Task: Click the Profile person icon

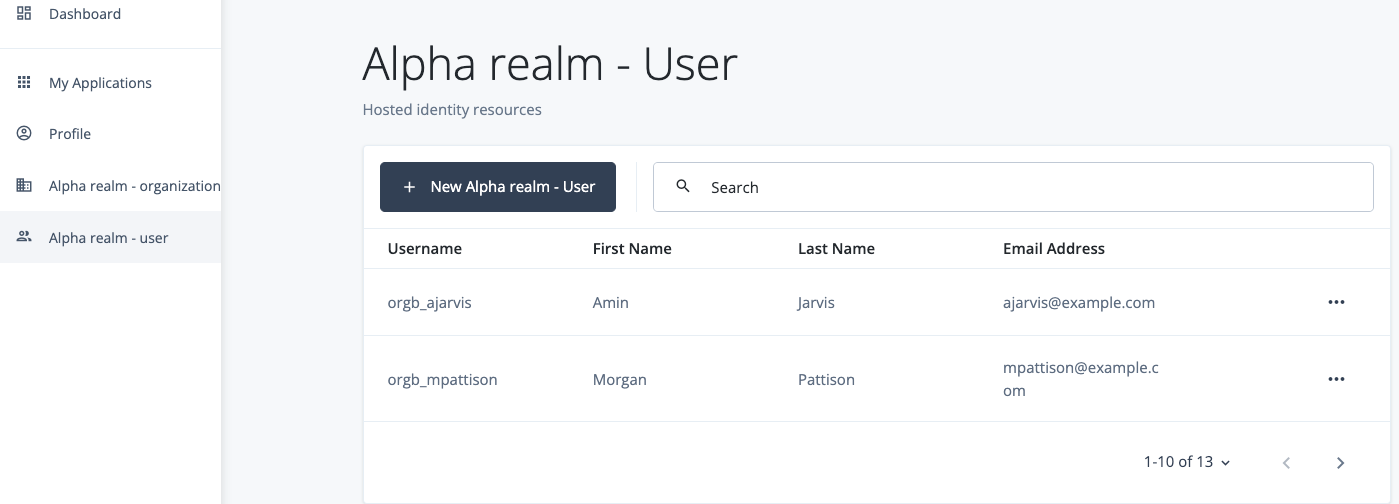Action: 25,134
